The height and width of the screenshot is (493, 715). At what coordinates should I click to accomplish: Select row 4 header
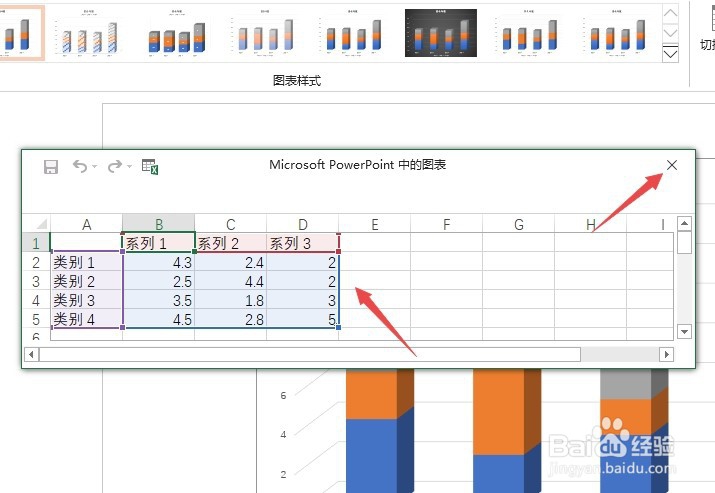tap(36, 300)
